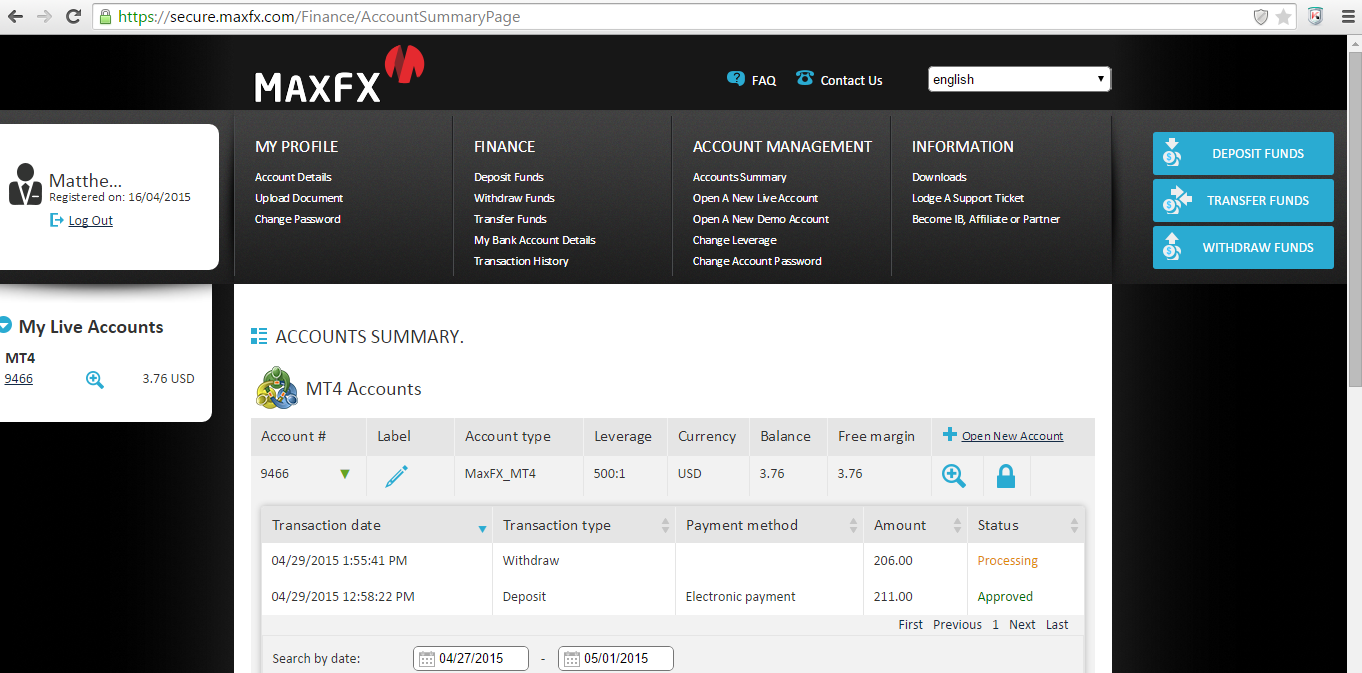The height and width of the screenshot is (673, 1362).
Task: Click magnifier icon in My Live Accounts
Action: [95, 379]
